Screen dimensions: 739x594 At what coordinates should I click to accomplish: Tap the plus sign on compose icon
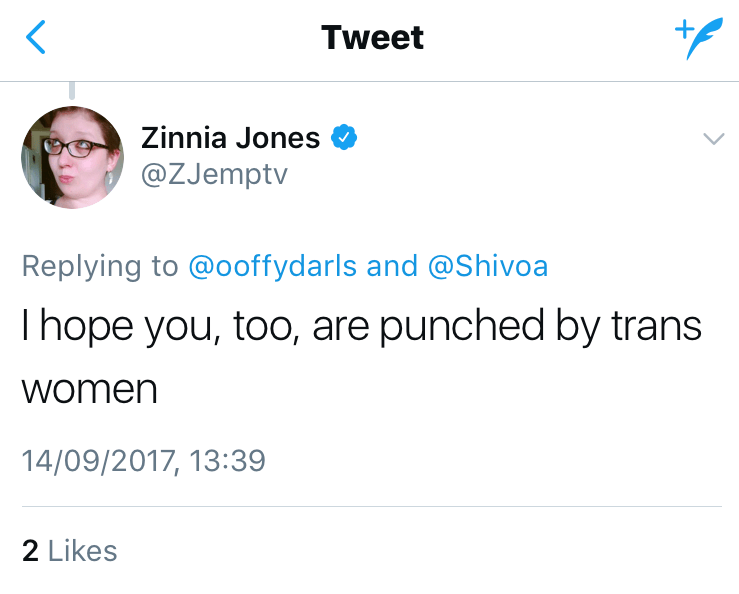coord(684,27)
